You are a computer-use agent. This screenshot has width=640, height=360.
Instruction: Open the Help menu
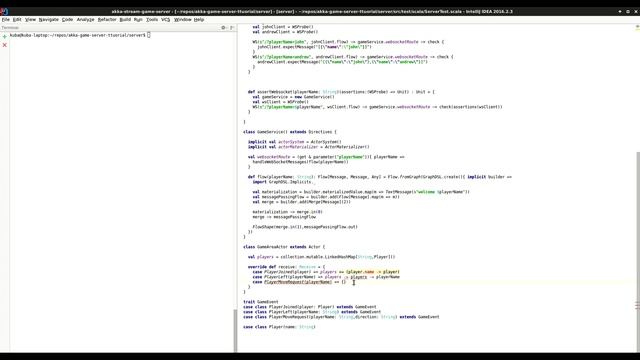[x=199, y=20]
